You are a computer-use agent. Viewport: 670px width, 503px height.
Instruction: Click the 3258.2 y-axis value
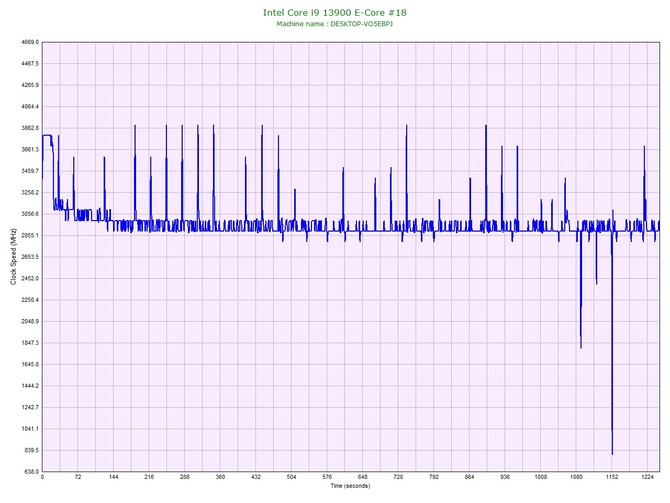click(30, 192)
